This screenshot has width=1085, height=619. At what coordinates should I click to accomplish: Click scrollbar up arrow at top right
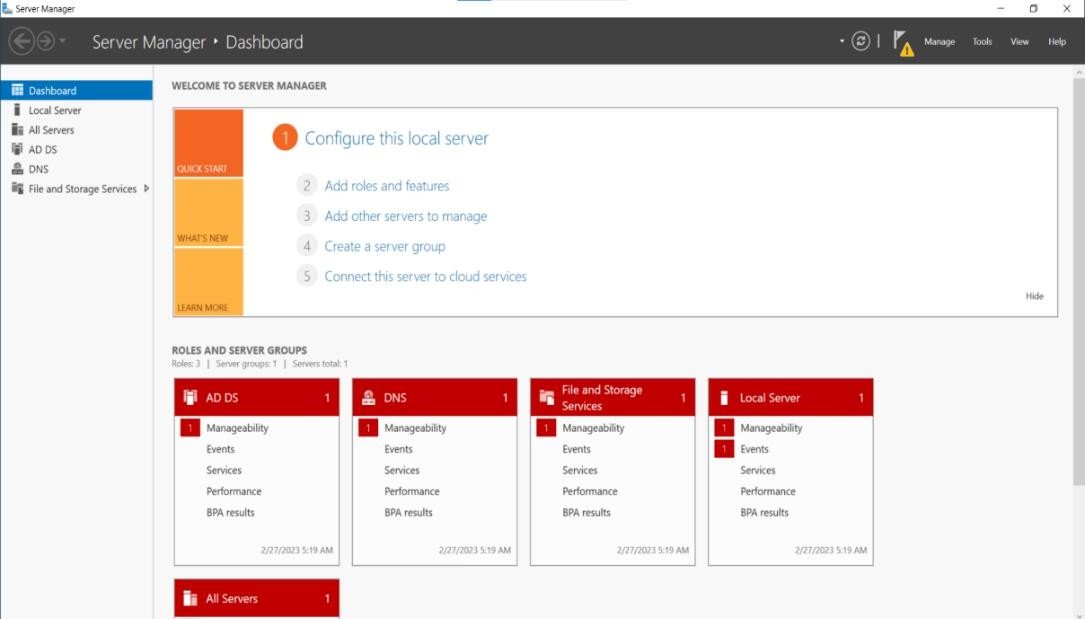click(x=1079, y=71)
